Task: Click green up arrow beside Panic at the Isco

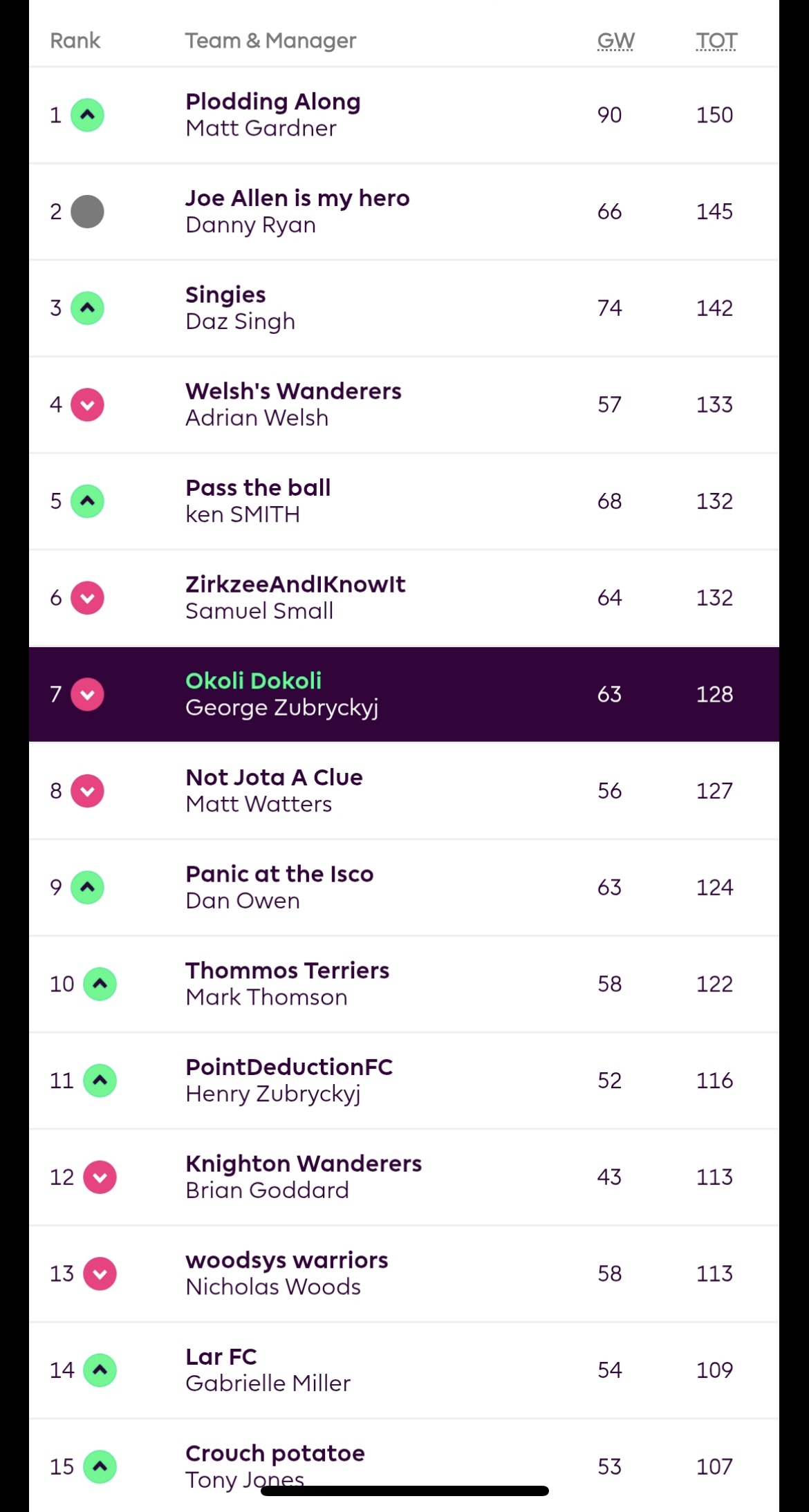Action: click(x=88, y=887)
